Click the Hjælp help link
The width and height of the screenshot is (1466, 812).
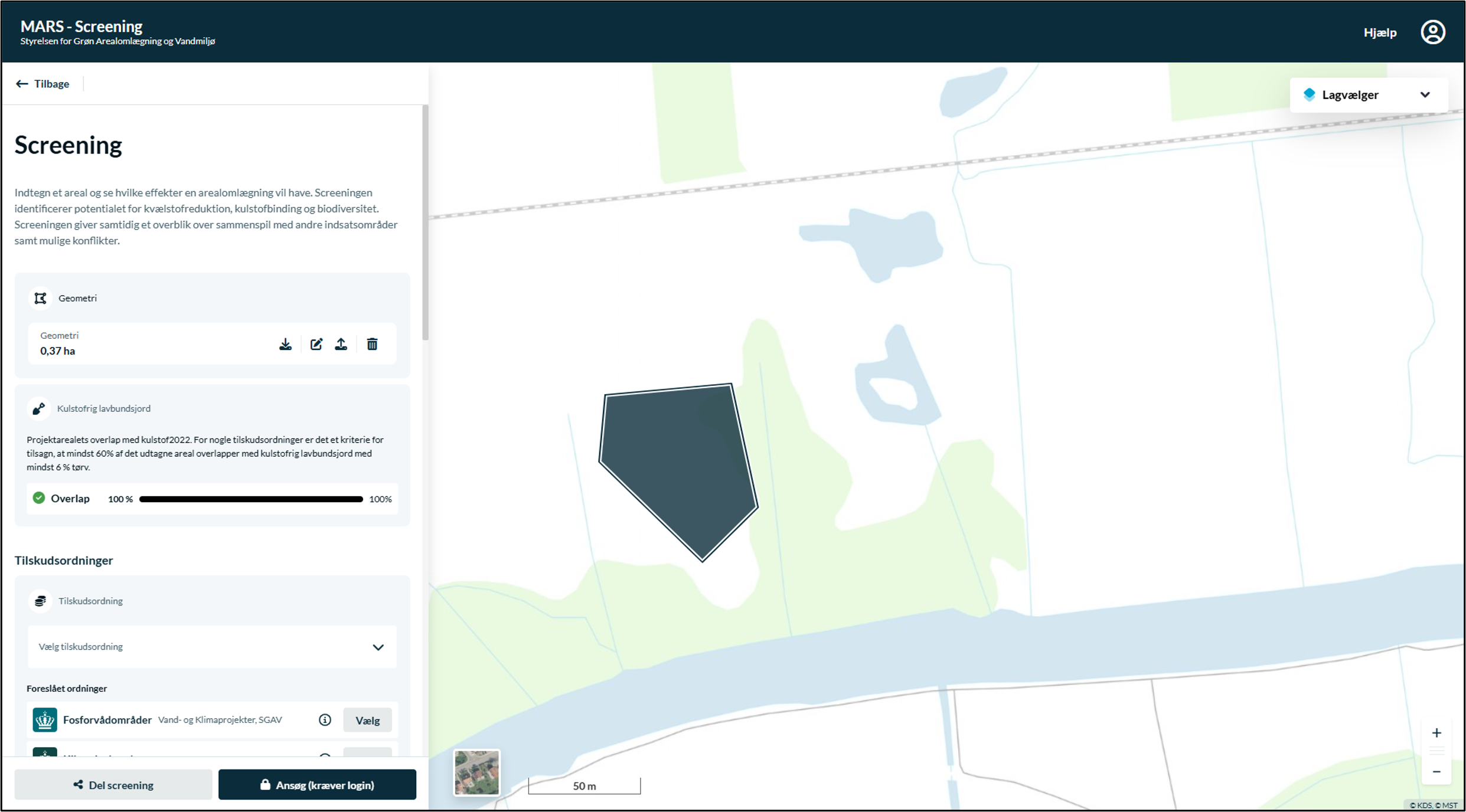(1380, 32)
